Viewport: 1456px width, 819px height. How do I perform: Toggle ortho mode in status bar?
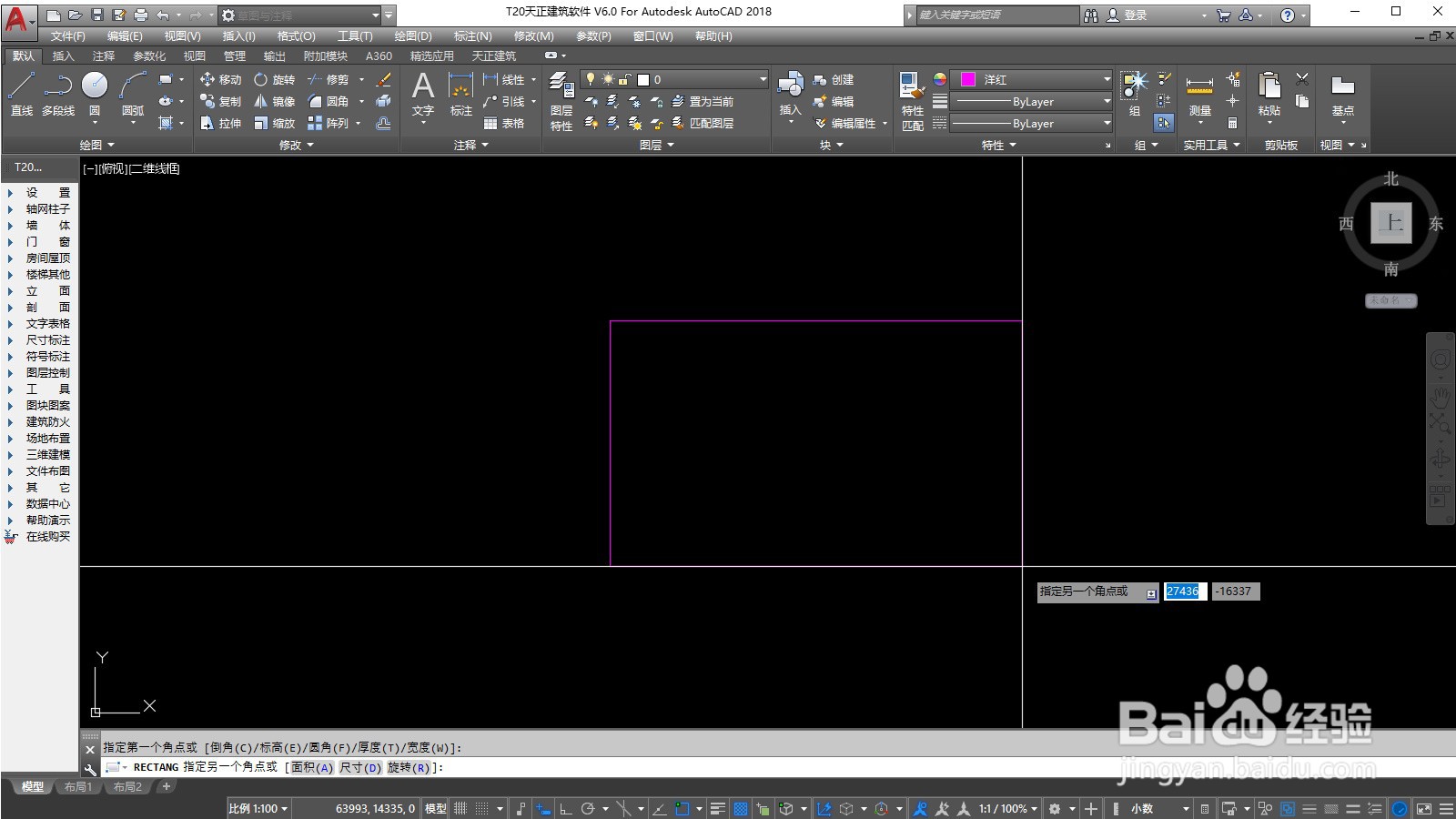(x=565, y=808)
